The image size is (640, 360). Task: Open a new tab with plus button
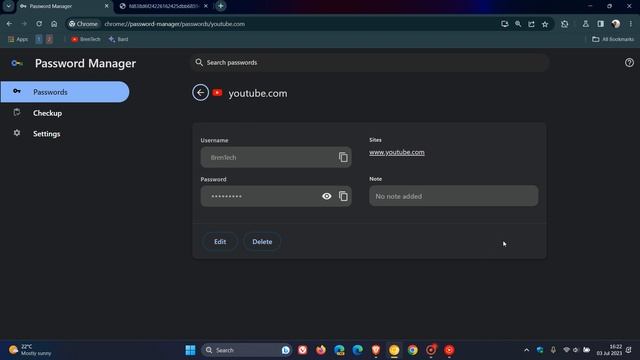pyautogui.click(x=221, y=6)
